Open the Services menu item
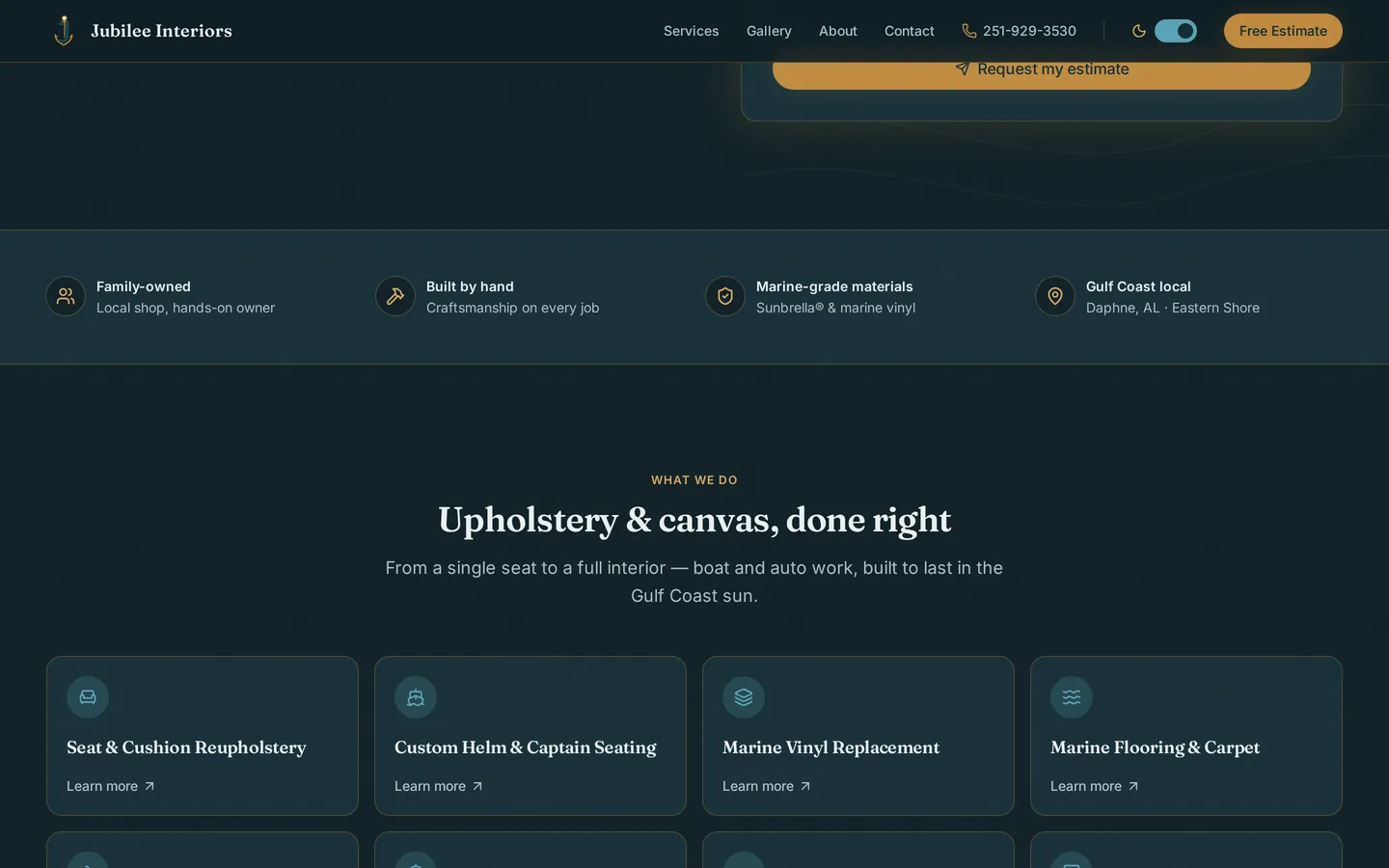The image size is (1389, 868). [x=691, y=31]
